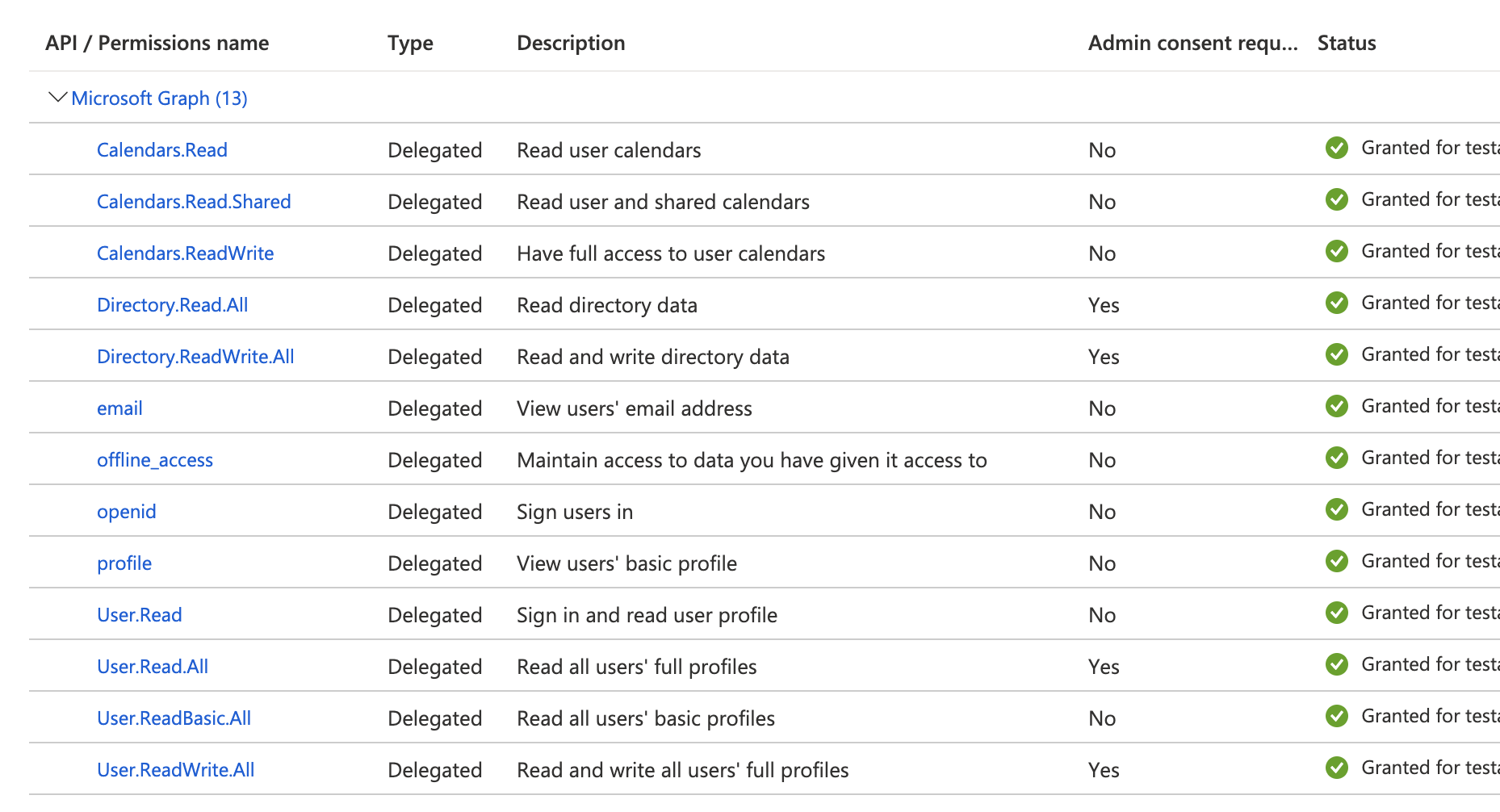Collapse the Microsoft Graph permissions group
The image size is (1500, 812).
pos(57,98)
